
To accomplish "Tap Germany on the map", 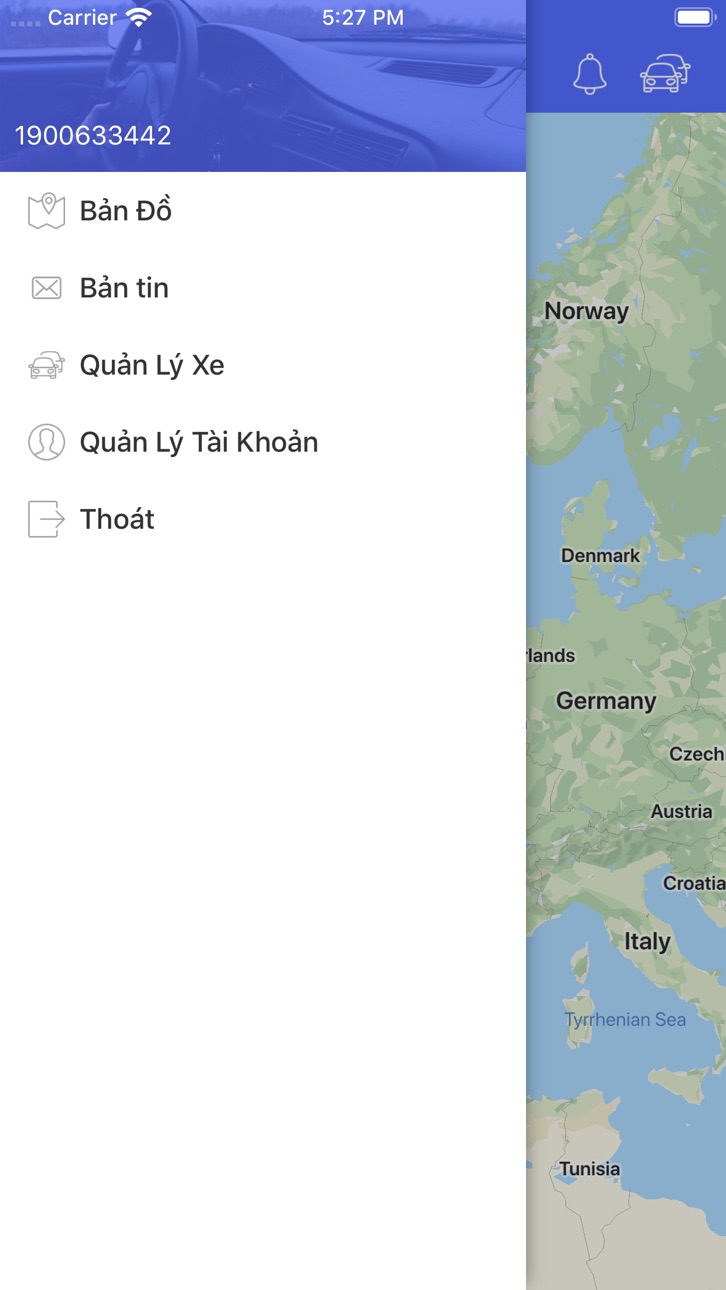I will (606, 701).
